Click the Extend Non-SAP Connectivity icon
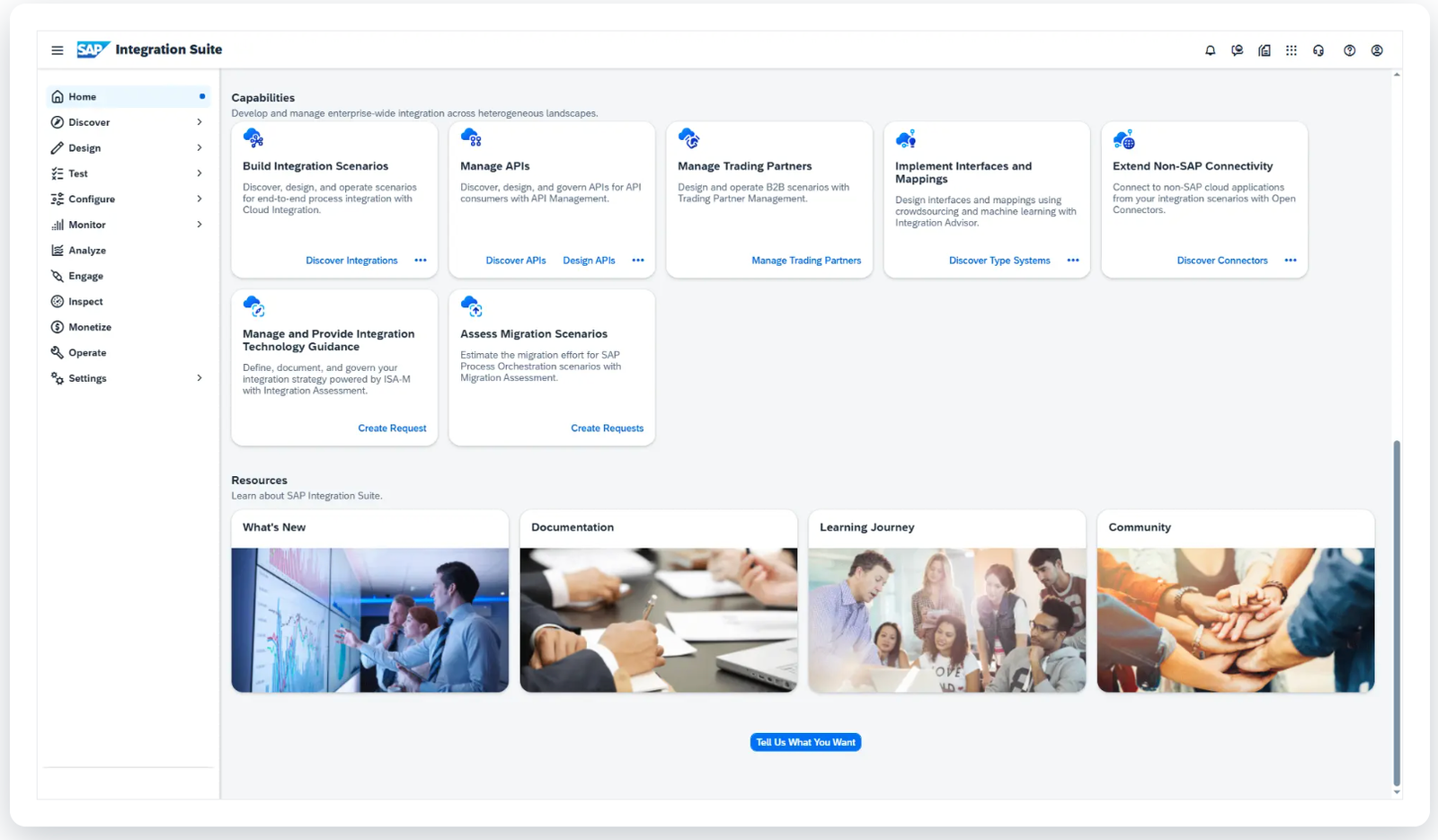1438x840 pixels. click(x=1123, y=139)
